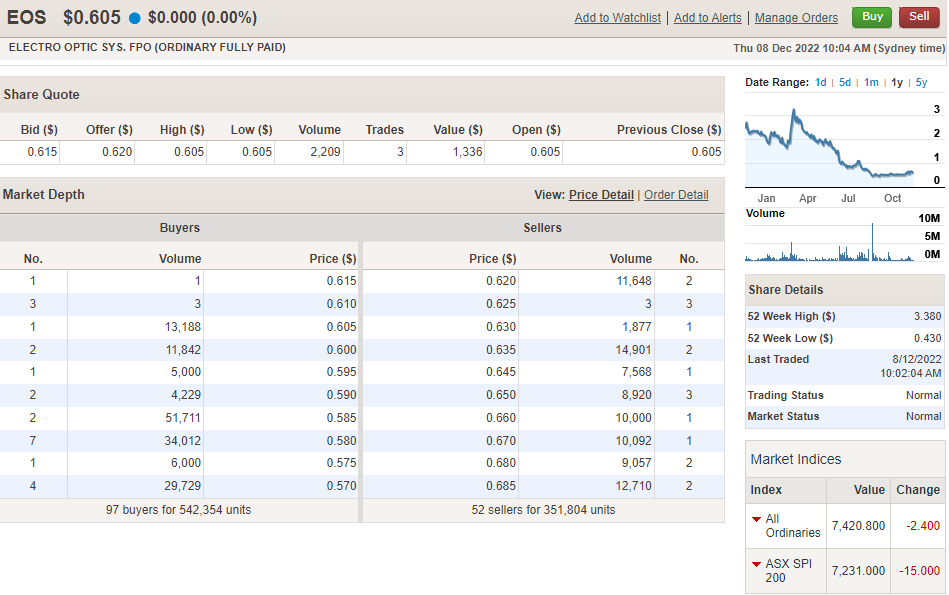
Task: Click the Share Details heading
Action: pos(786,290)
